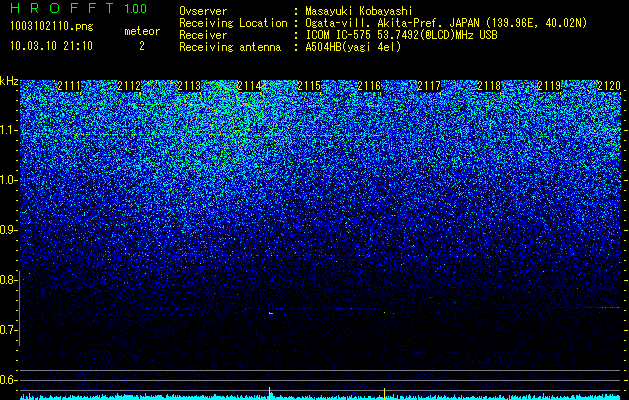Click time marker 2114

pos(249,86)
